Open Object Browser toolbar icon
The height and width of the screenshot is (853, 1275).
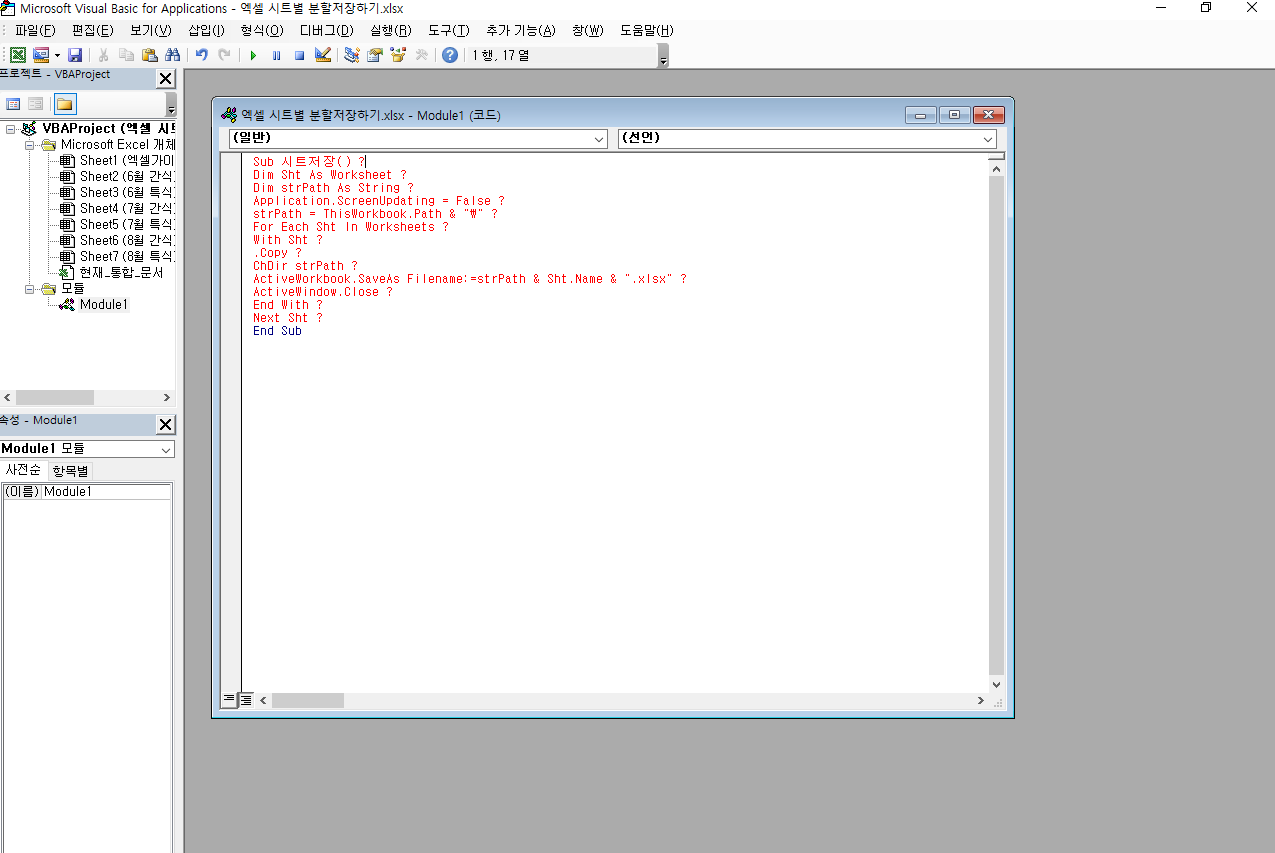tap(398, 55)
